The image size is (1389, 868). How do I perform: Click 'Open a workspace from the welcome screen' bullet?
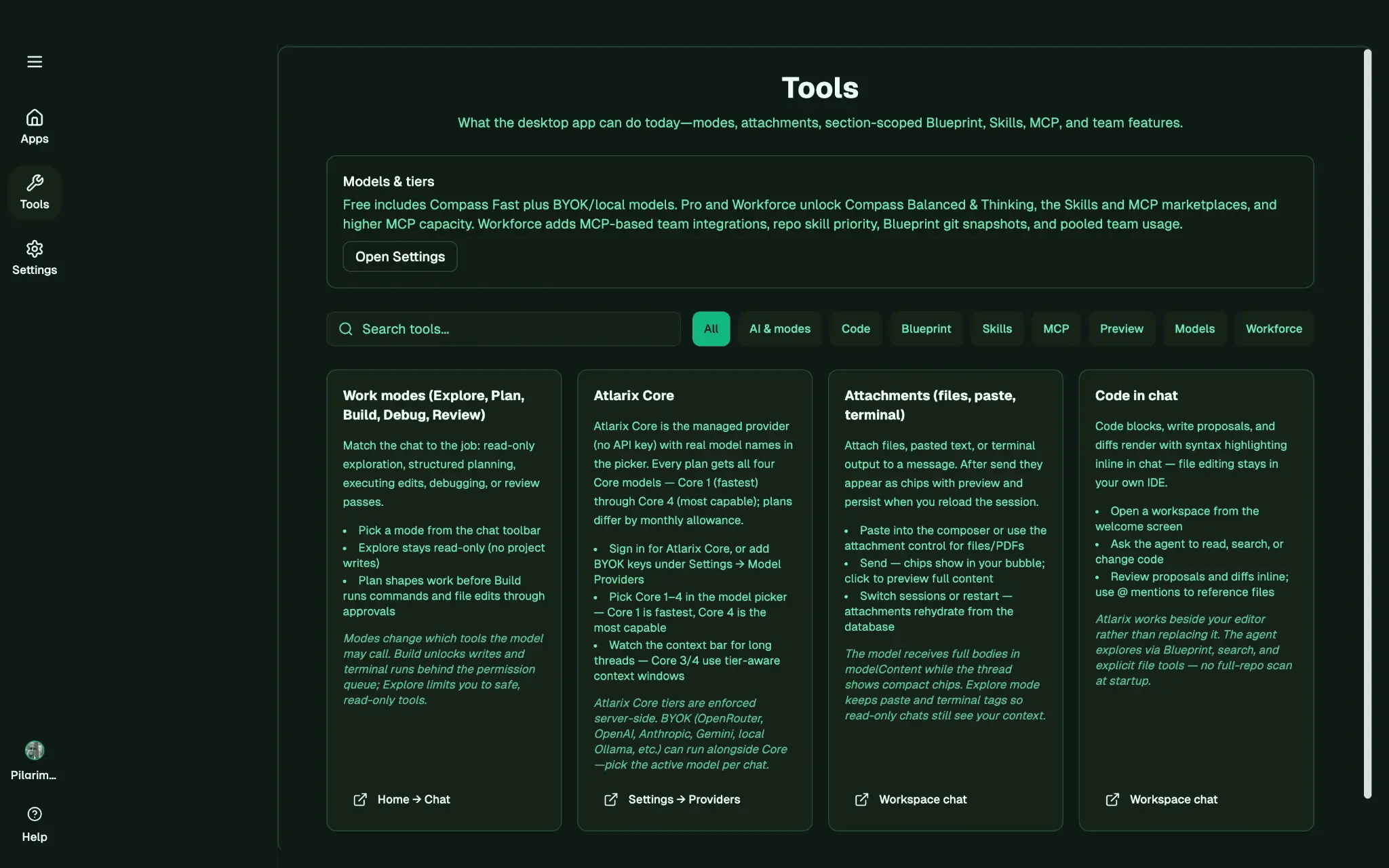[x=1177, y=519]
